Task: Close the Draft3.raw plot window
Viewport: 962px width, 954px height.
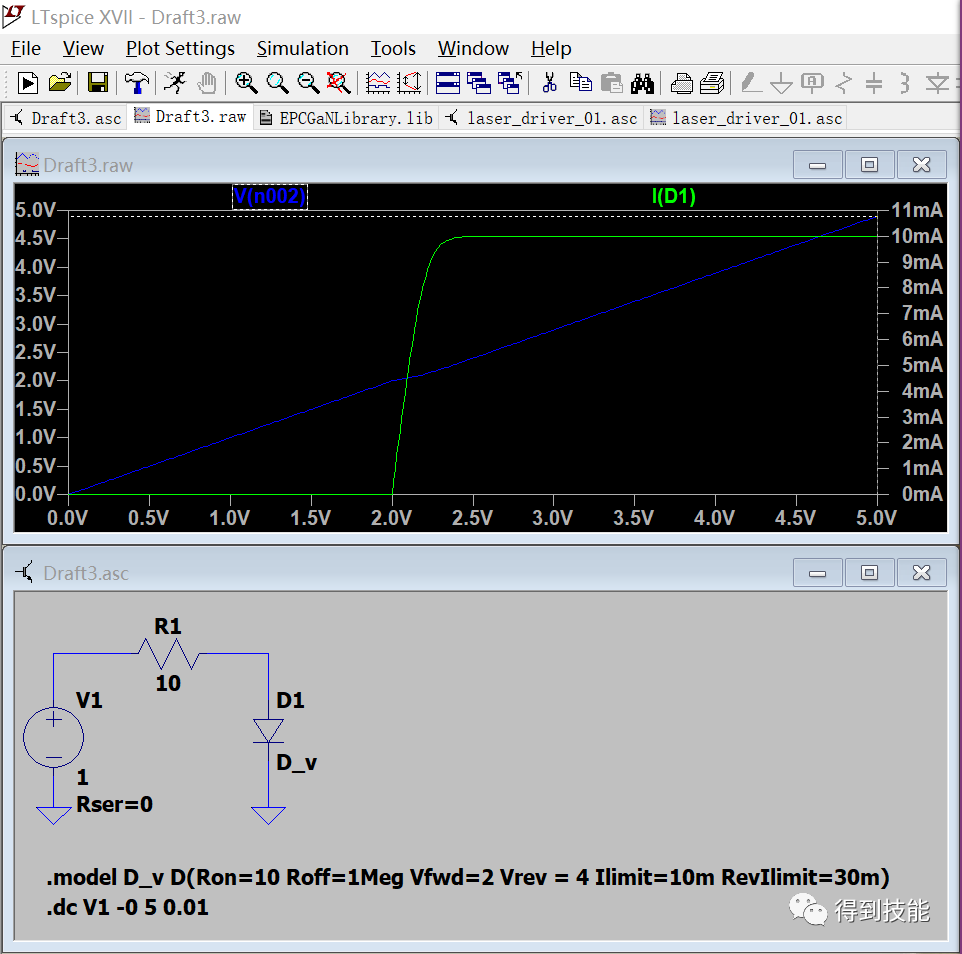Action: [x=922, y=164]
